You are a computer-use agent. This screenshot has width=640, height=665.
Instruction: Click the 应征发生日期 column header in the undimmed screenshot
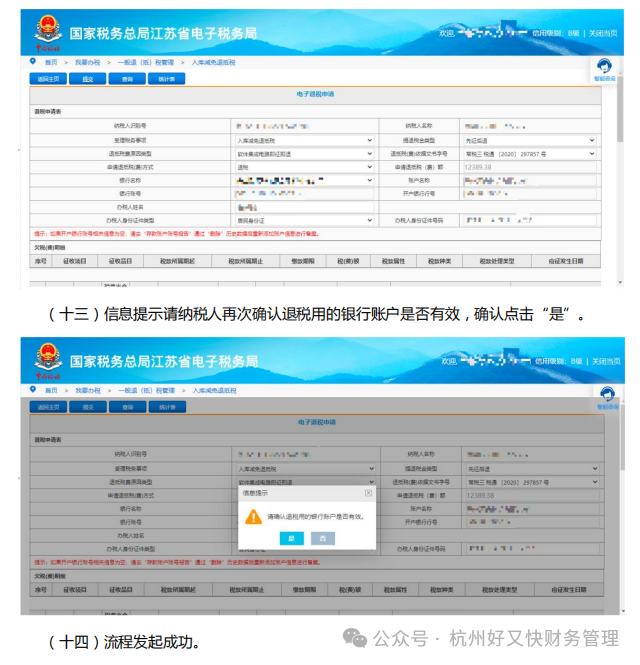566,261
